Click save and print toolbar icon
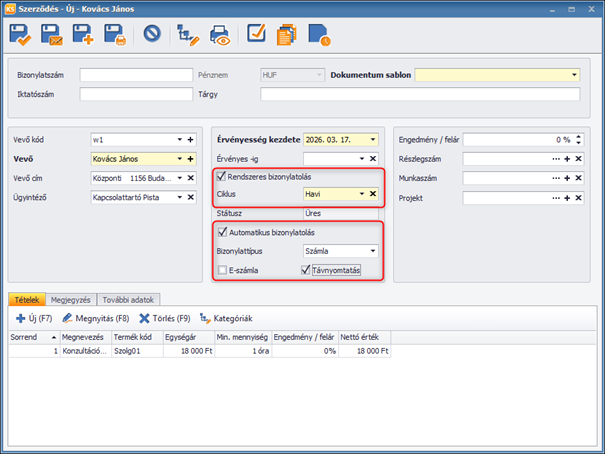 115,35
